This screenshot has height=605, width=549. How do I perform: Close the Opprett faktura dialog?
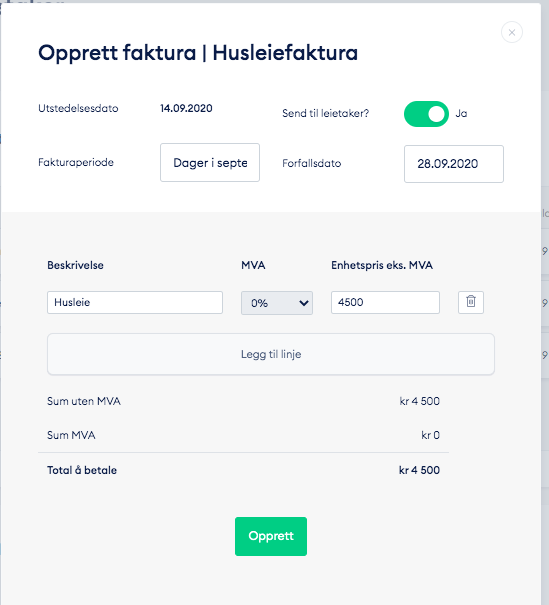click(x=512, y=32)
